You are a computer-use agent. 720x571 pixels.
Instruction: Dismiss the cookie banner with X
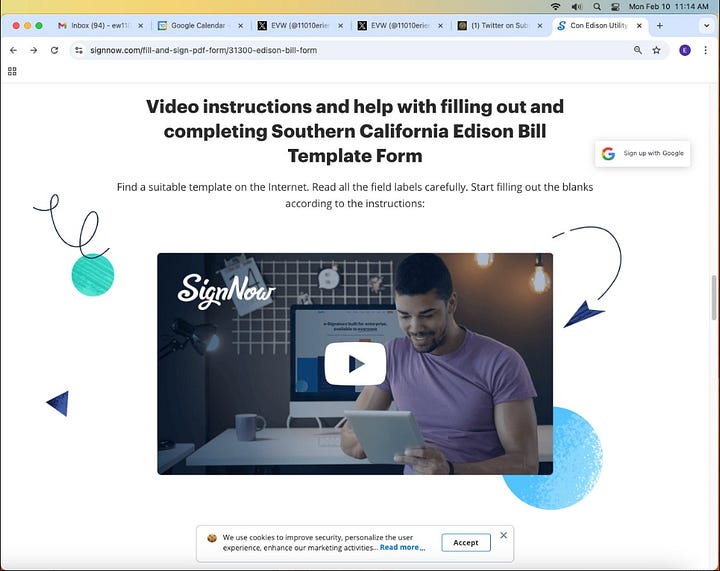pos(504,535)
